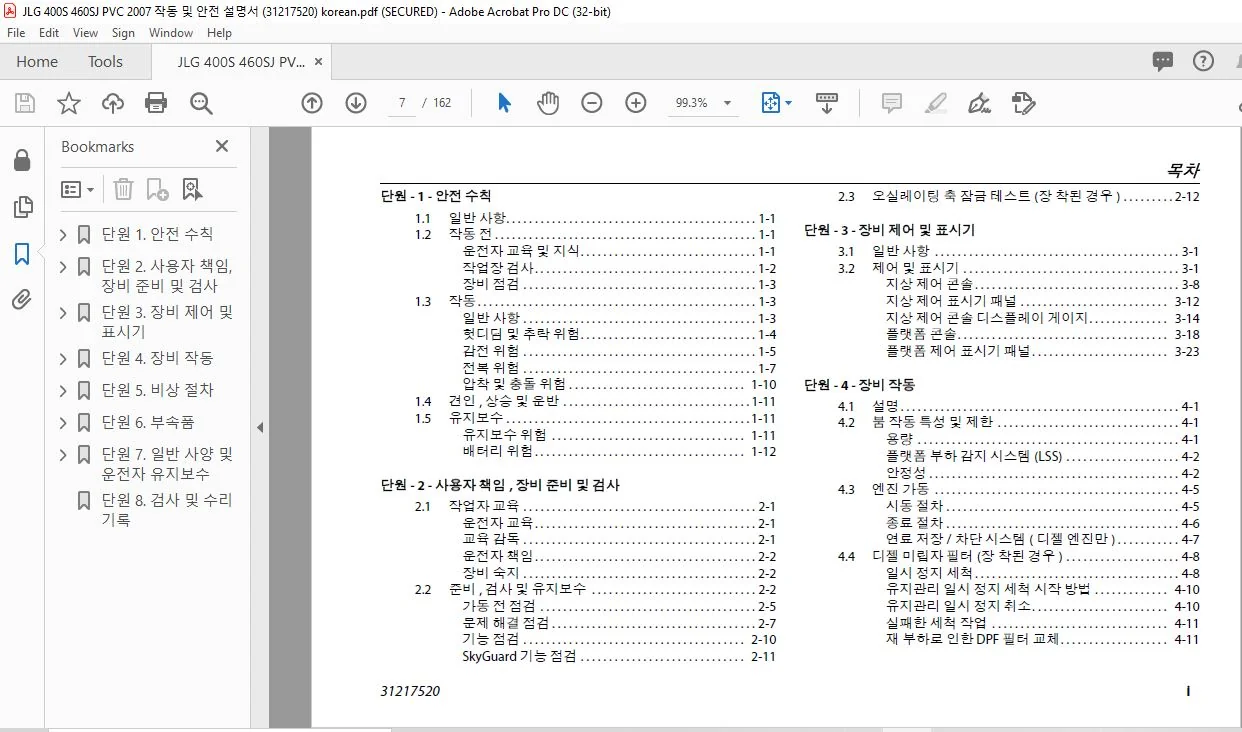Click contents entry 1.1 일반 사항

(596, 218)
